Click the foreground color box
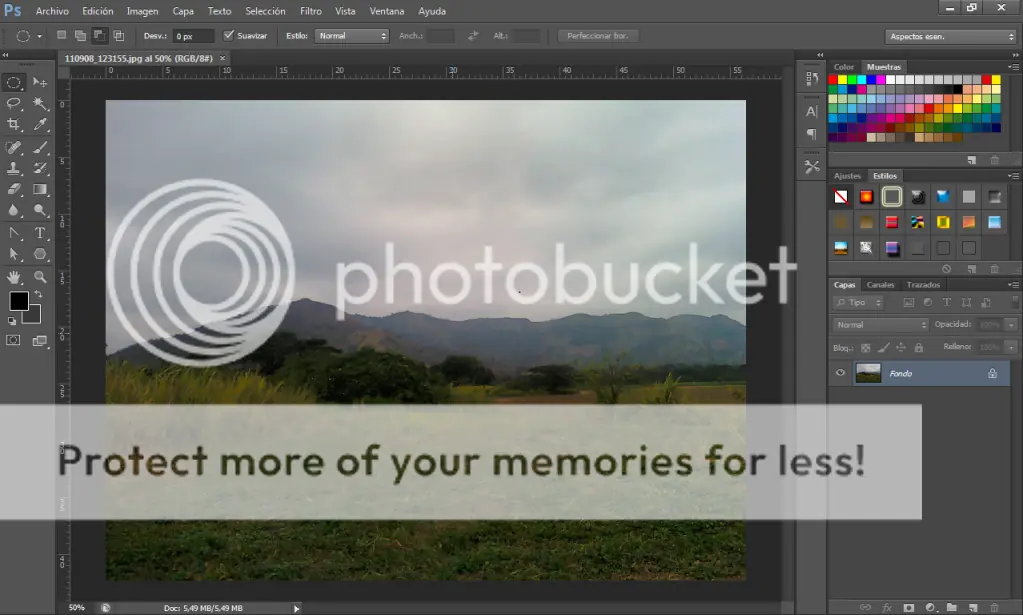The image size is (1023, 615). point(18,301)
